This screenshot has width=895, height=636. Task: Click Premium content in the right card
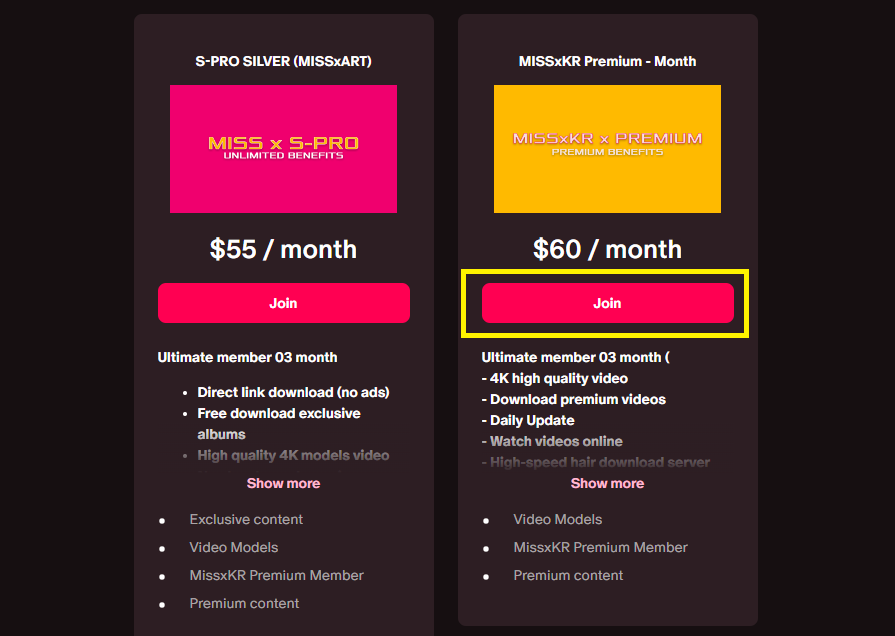tap(568, 575)
